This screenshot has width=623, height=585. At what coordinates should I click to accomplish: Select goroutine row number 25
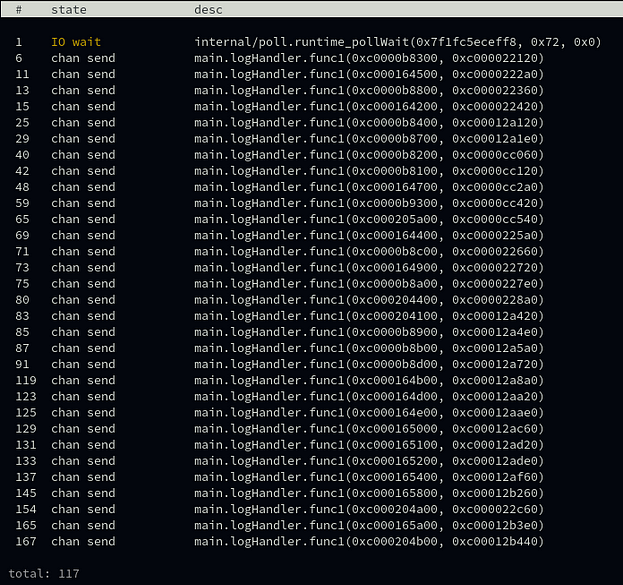pyautogui.click(x=312, y=122)
